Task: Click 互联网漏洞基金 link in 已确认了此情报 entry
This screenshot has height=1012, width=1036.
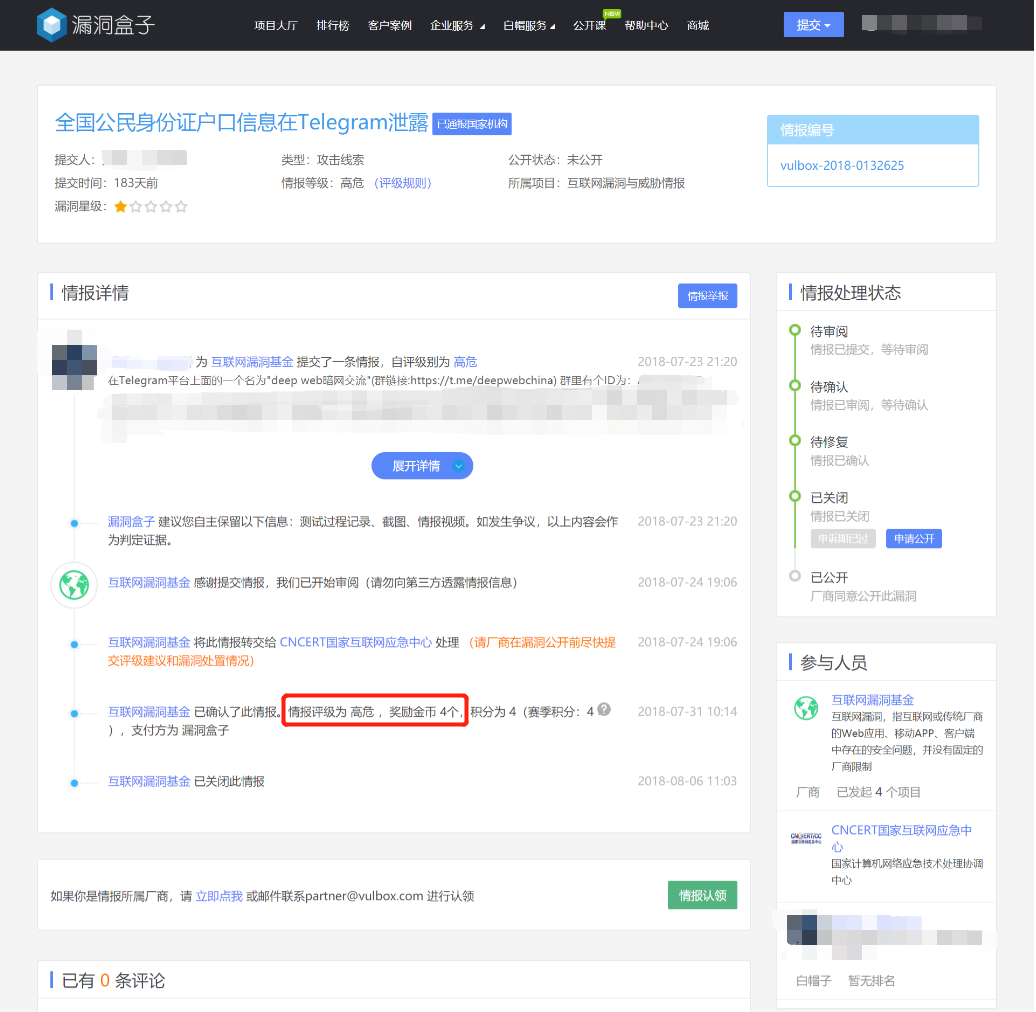Action: pos(149,712)
